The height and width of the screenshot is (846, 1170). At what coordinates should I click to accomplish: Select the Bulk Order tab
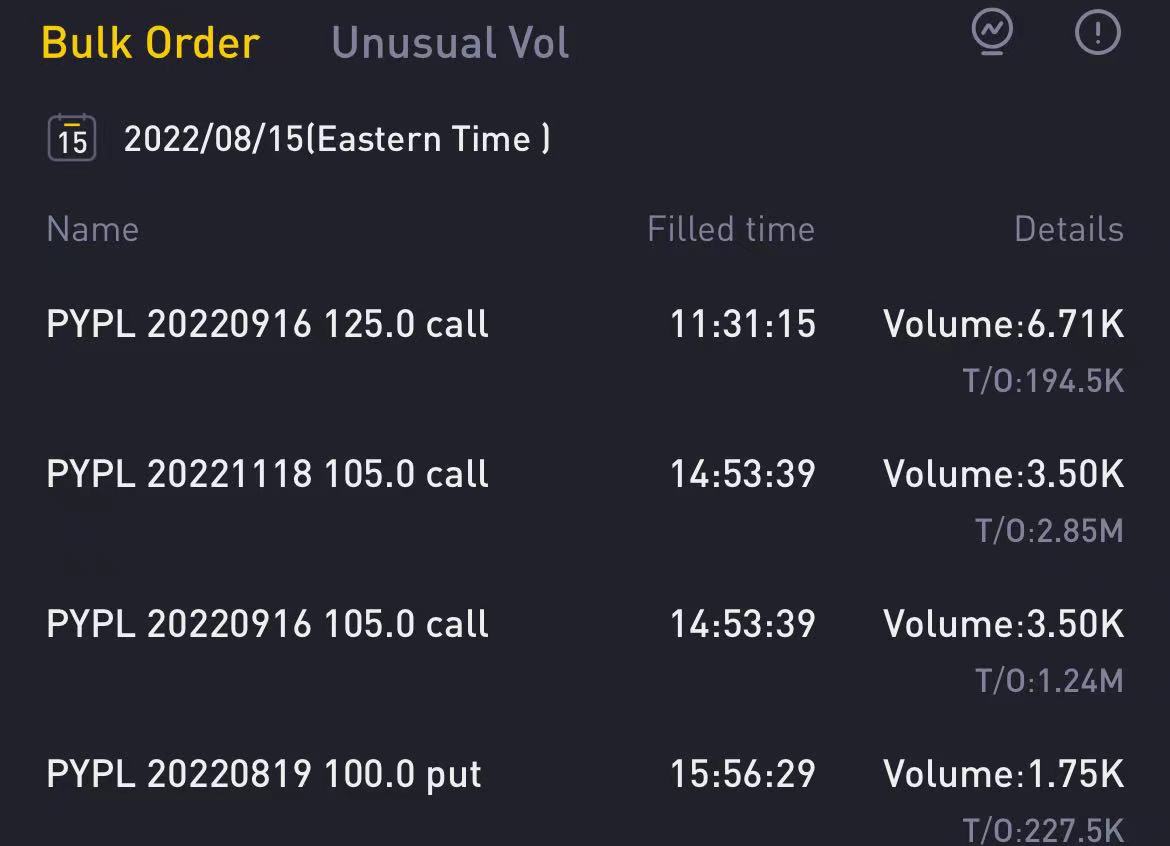pos(150,43)
